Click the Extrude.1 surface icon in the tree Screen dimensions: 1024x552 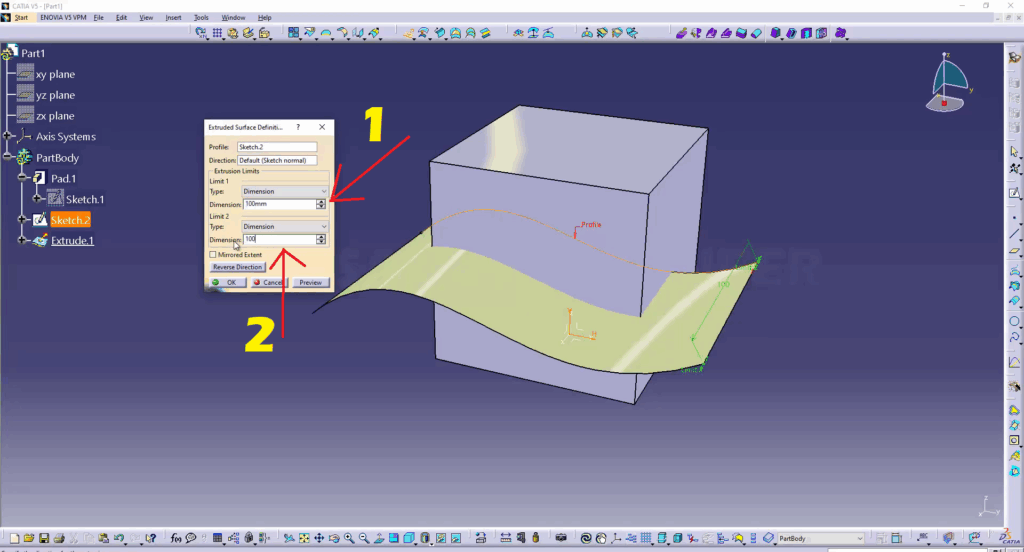tap(40, 241)
